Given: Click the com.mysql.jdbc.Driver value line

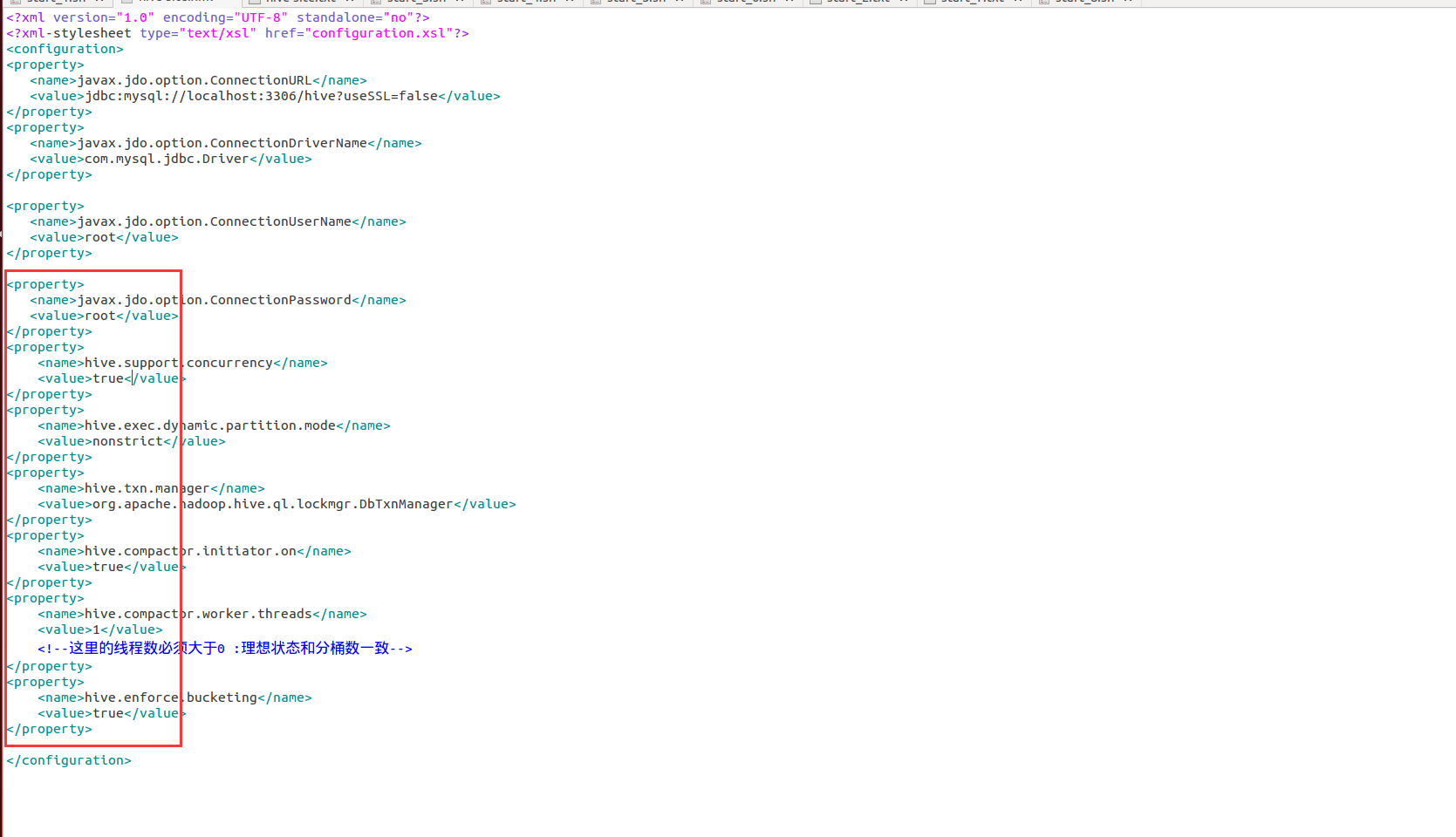Looking at the screenshot, I should tap(171, 159).
